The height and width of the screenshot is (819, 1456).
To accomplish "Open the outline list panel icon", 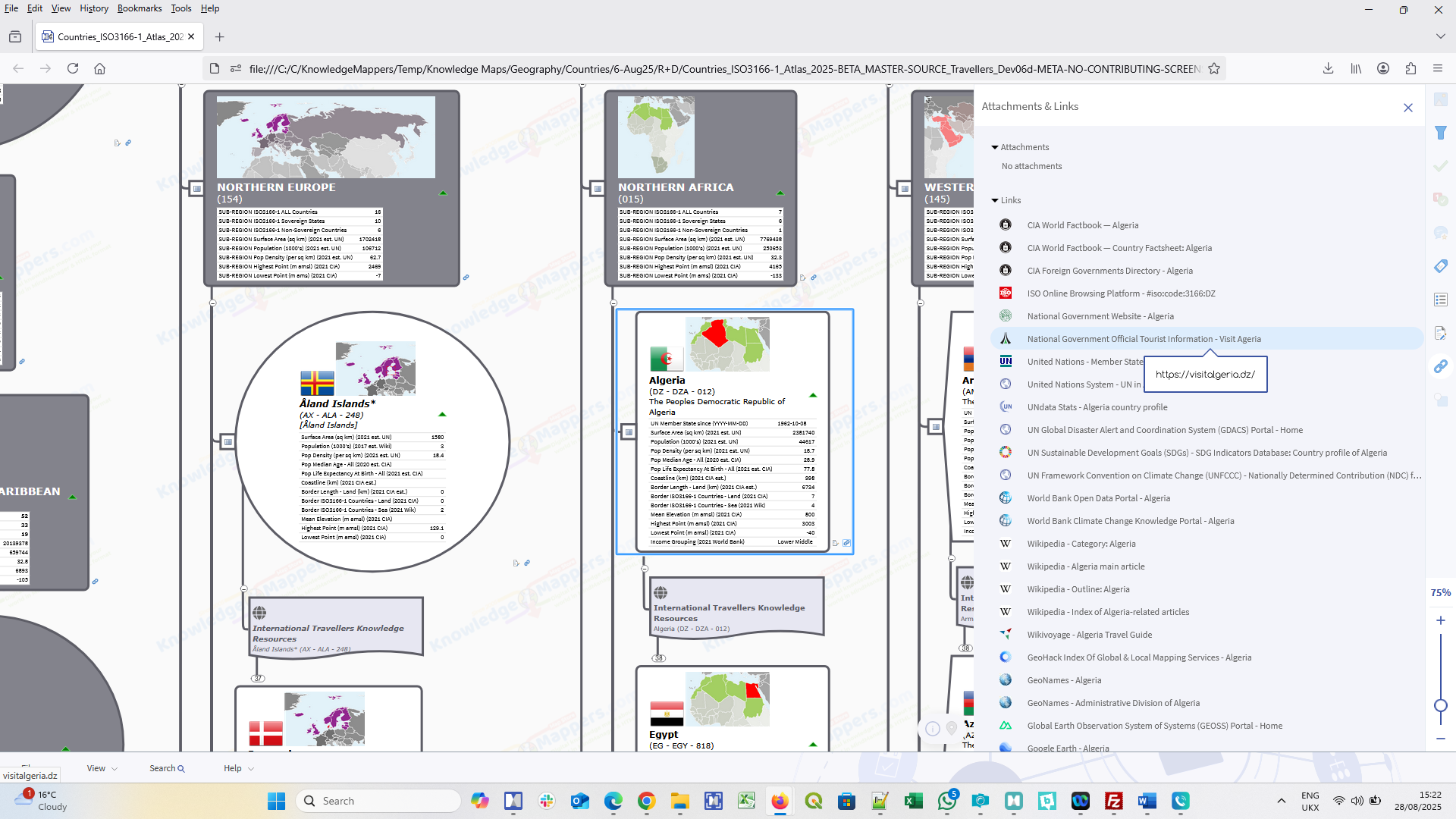I will (1441, 300).
